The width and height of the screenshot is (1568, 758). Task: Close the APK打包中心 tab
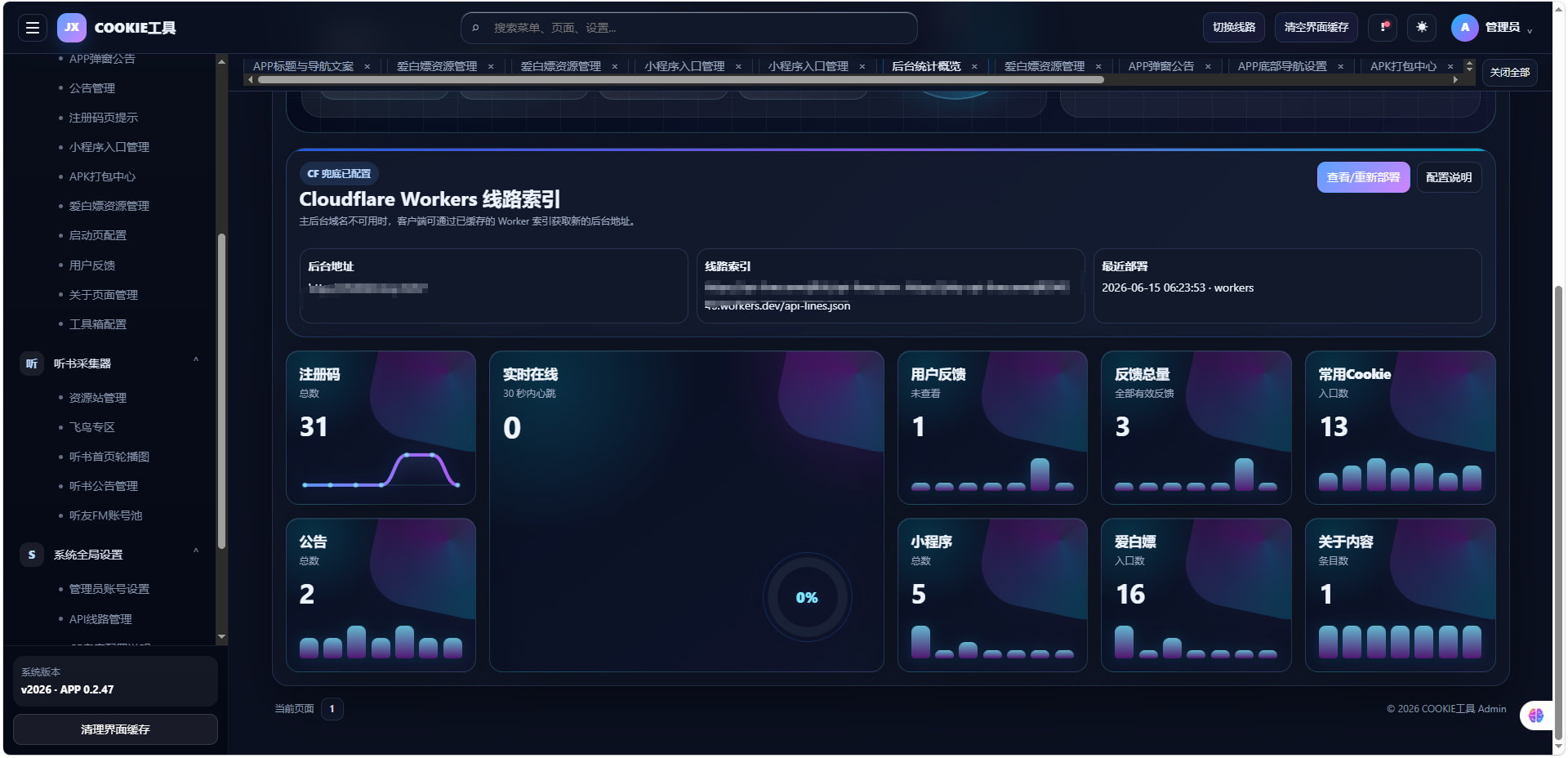1450,66
